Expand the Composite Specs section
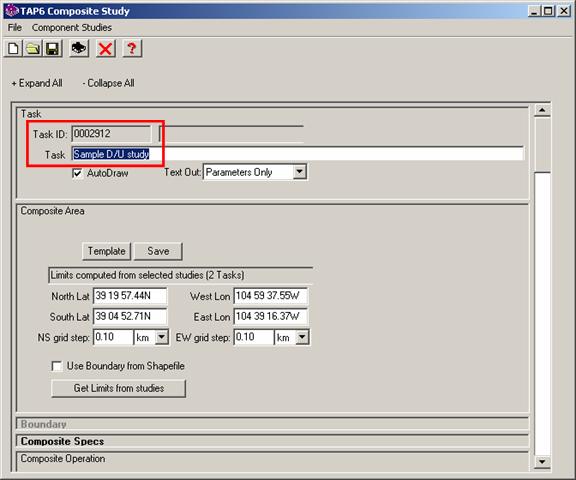The image size is (576, 480). 62,441
